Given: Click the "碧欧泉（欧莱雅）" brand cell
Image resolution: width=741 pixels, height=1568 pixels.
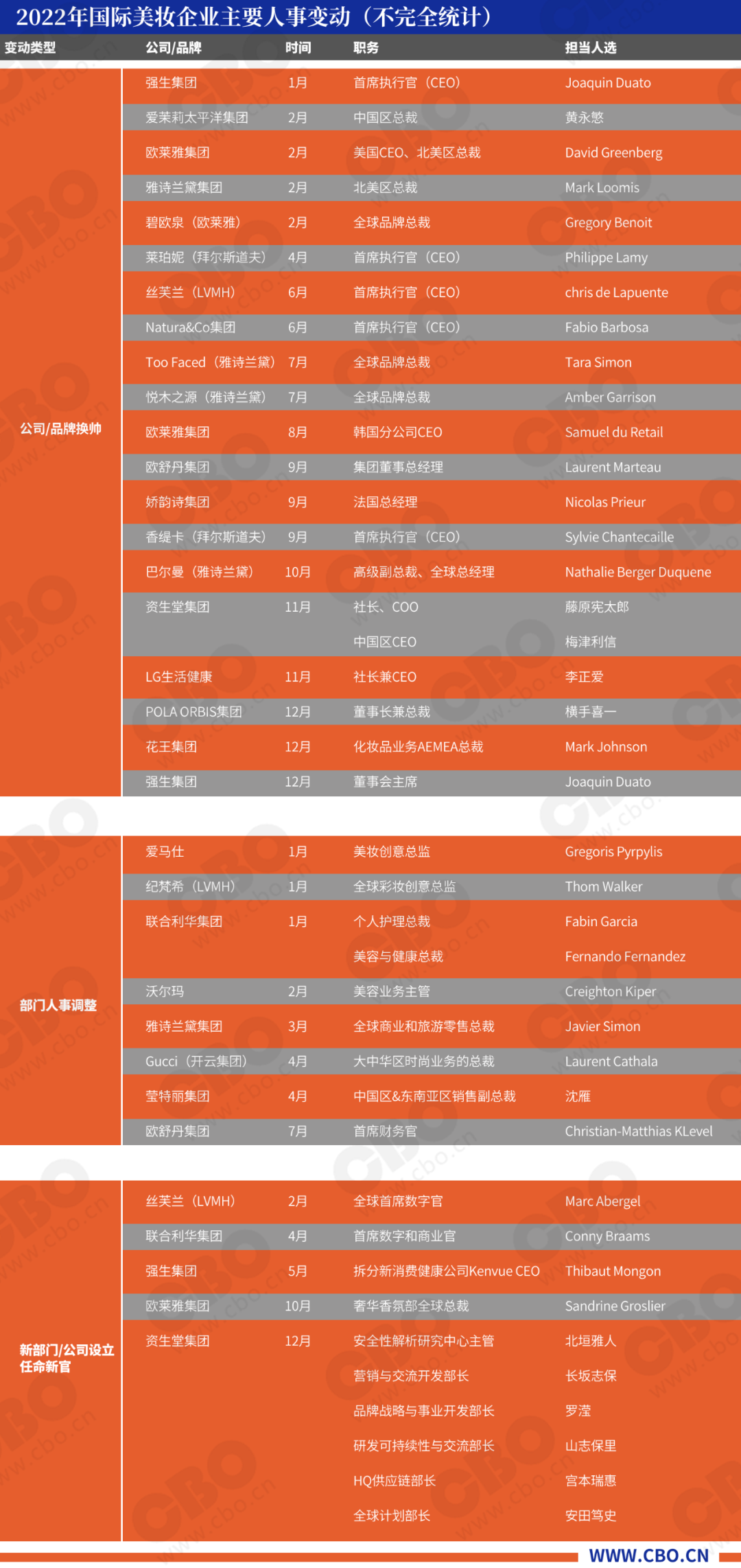Looking at the screenshot, I should (x=193, y=222).
